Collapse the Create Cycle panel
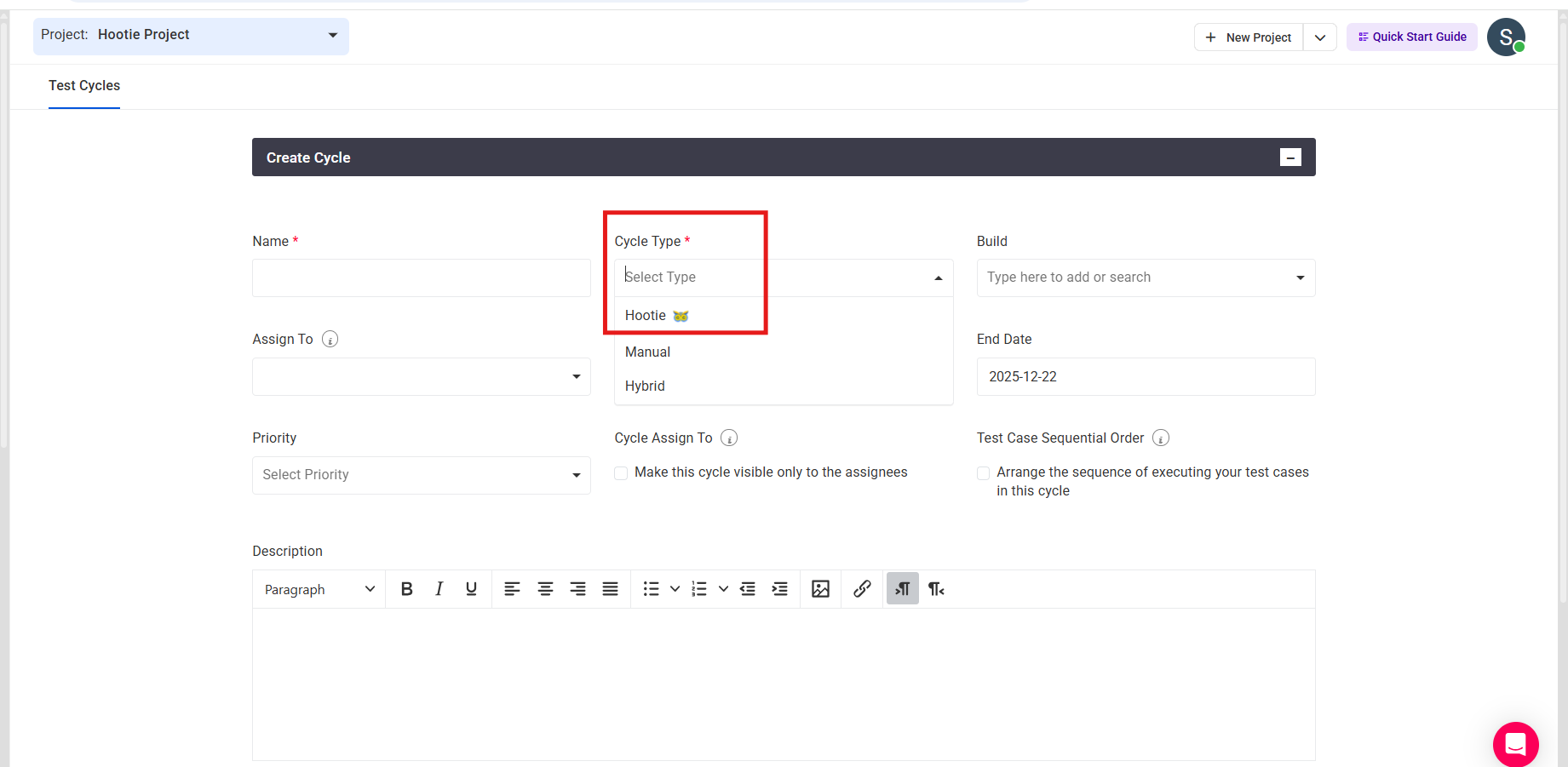This screenshot has width=1568, height=767. pyautogui.click(x=1290, y=157)
